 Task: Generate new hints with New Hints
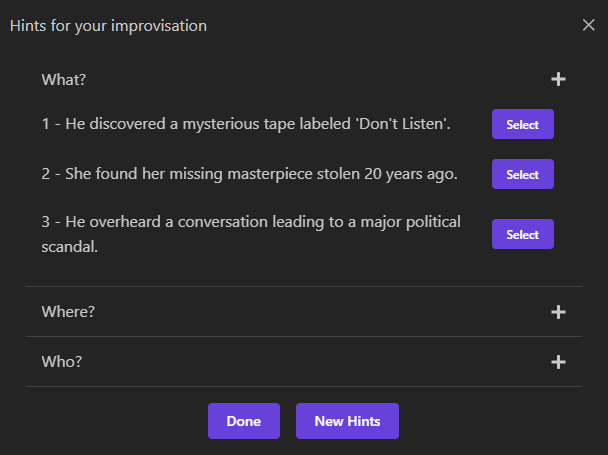point(347,421)
